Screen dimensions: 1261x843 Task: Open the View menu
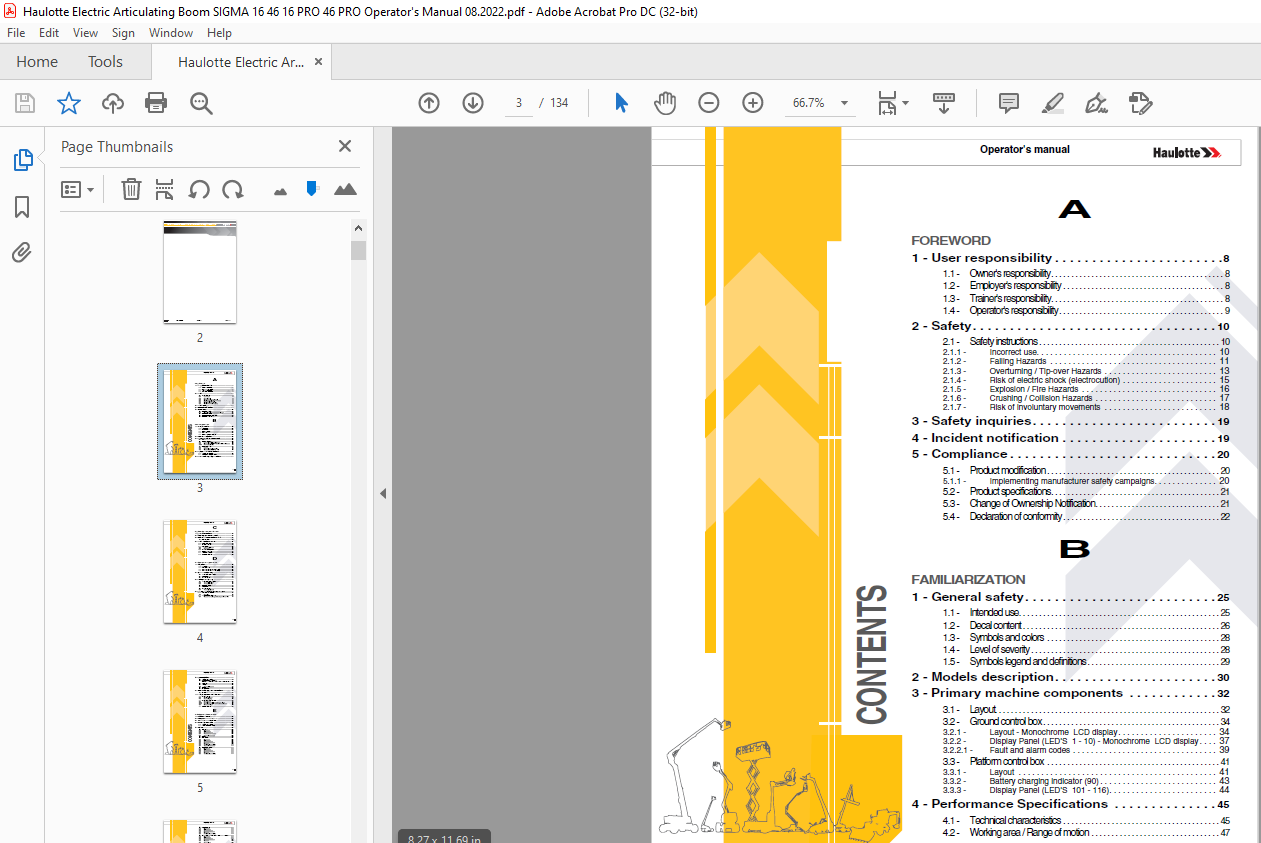pyautogui.click(x=86, y=33)
